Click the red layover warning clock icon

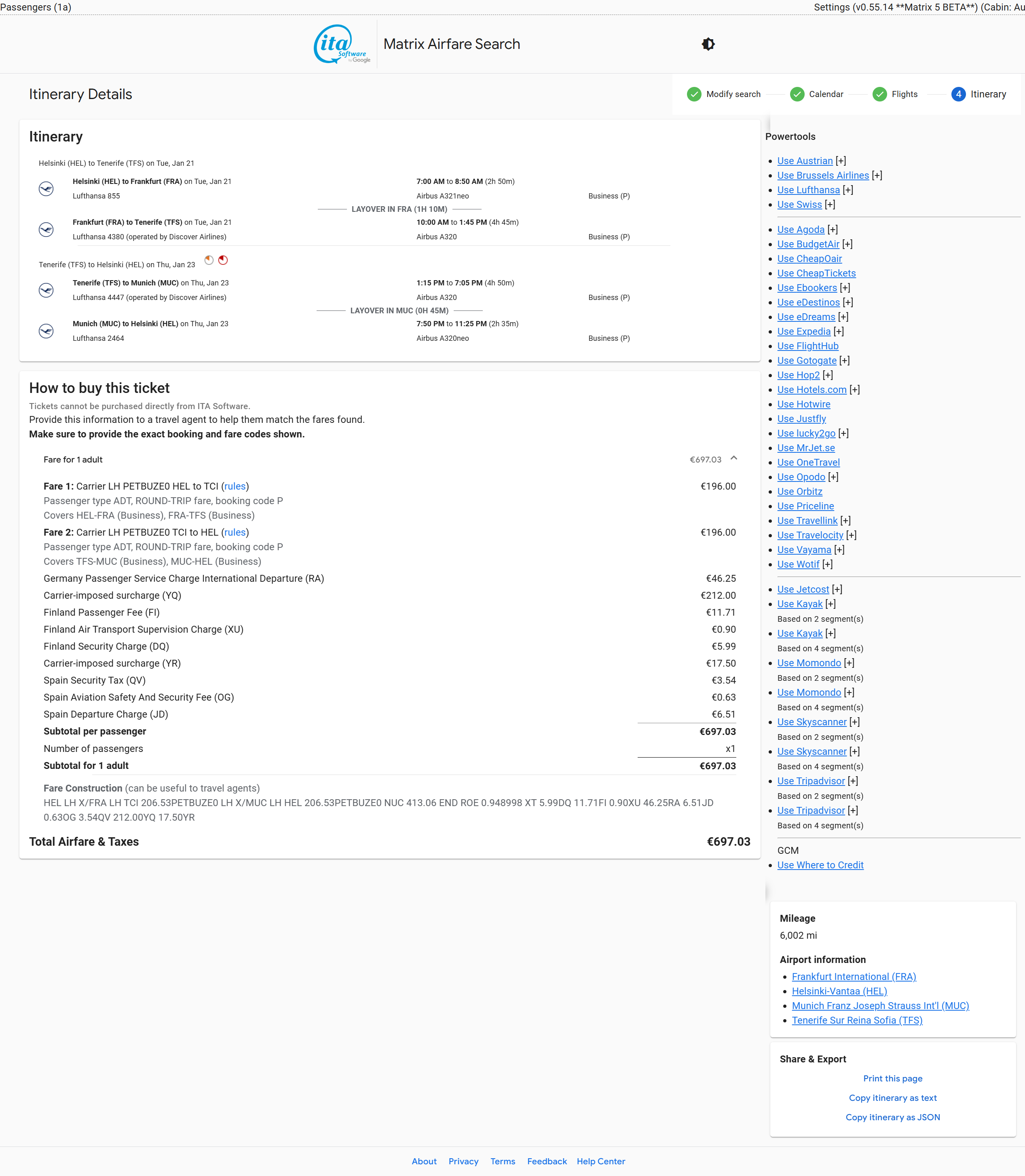(223, 260)
